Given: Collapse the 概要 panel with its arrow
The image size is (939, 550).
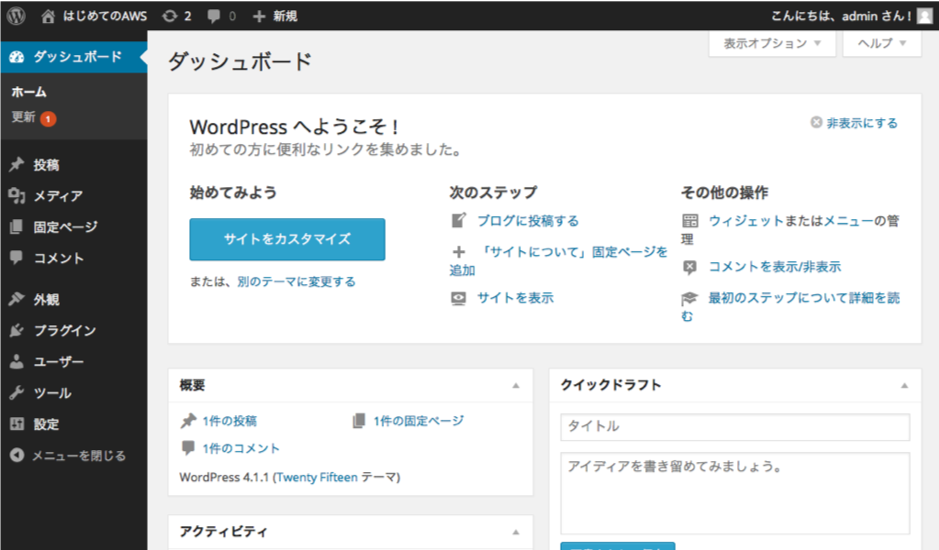Looking at the screenshot, I should [516, 385].
